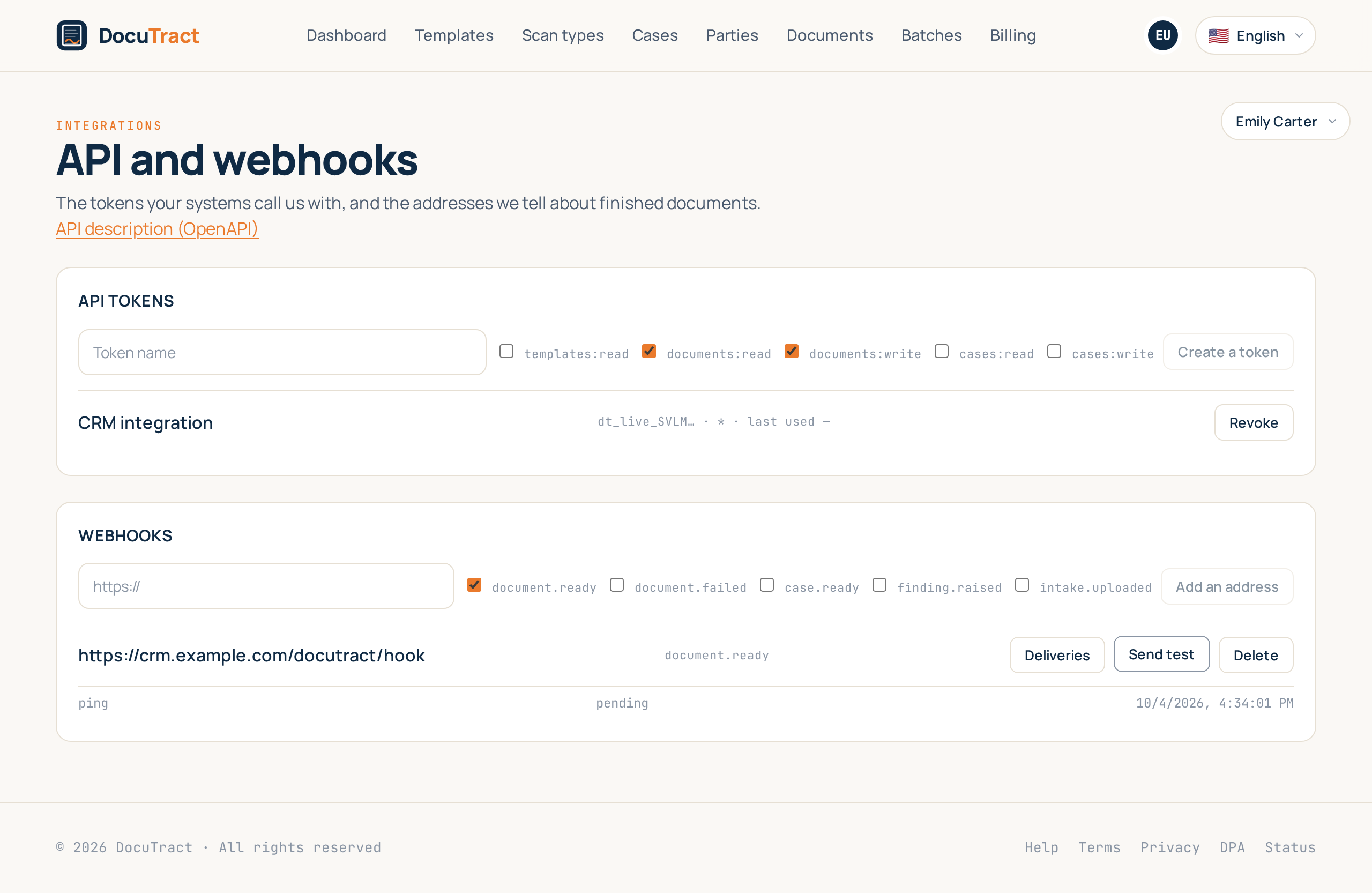Viewport: 1372px width, 893px height.
Task: Open the Cases page
Action: 655,36
